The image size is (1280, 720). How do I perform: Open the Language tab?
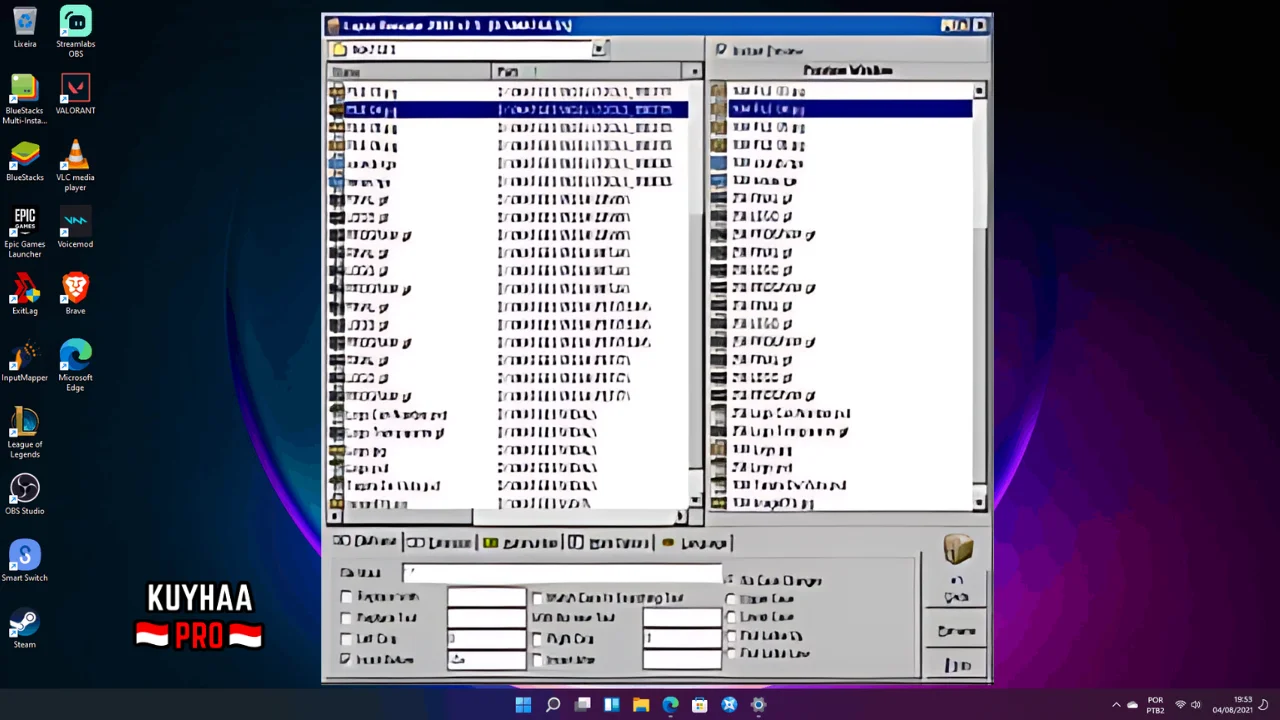[x=697, y=542]
